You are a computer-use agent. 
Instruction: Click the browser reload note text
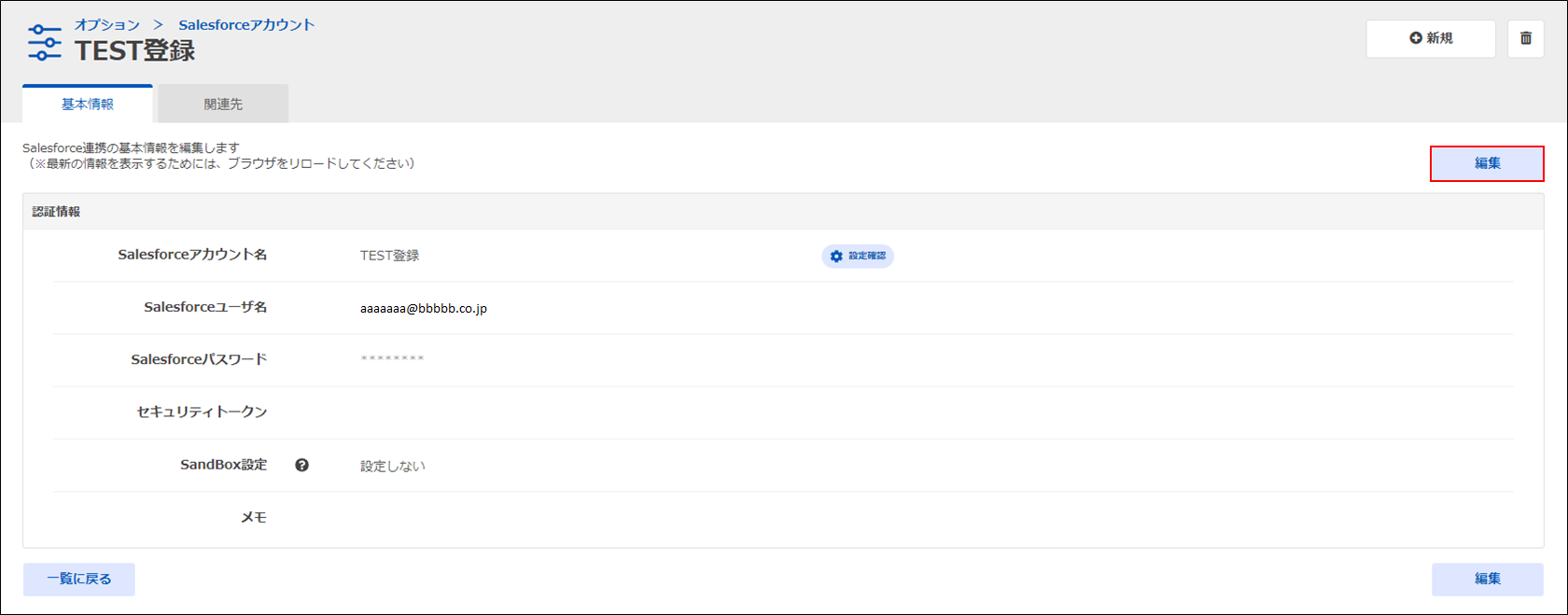[219, 163]
